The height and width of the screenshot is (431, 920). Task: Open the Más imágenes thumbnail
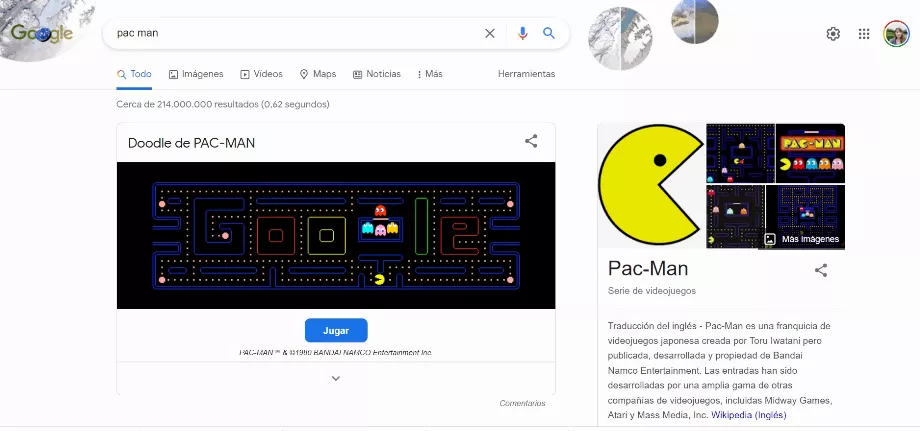[x=805, y=216]
